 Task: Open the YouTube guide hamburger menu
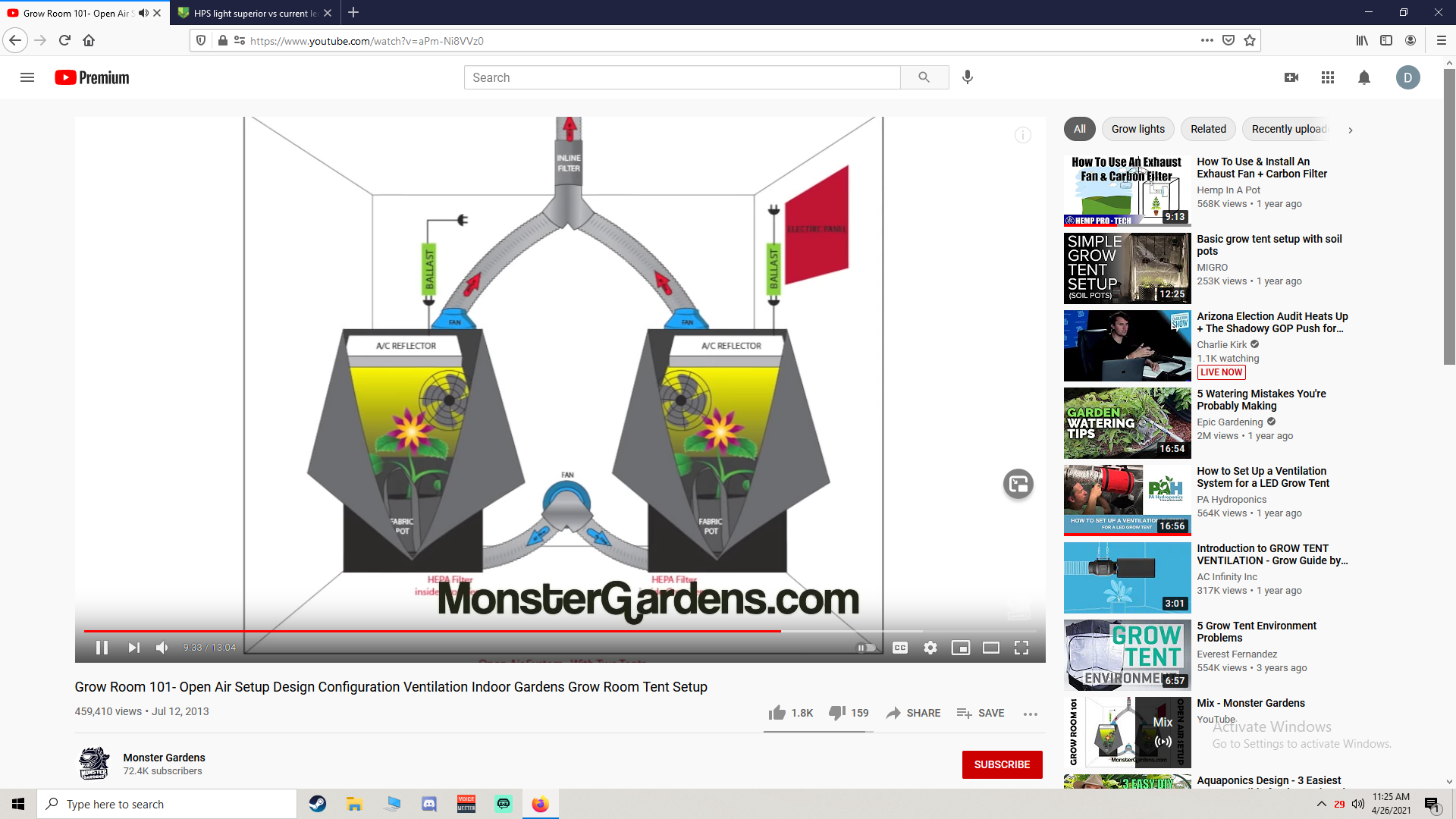(27, 77)
